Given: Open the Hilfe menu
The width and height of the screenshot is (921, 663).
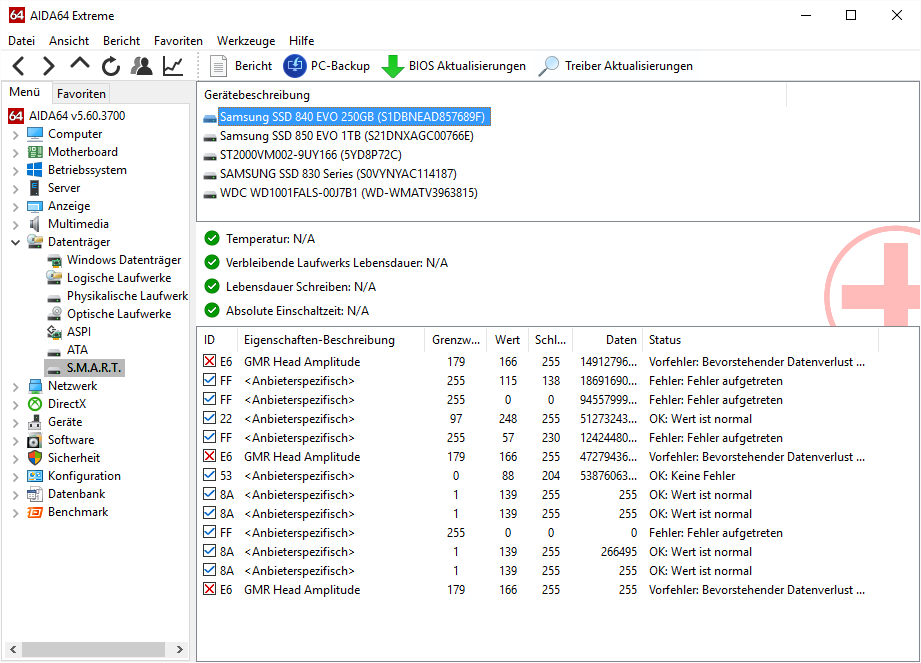Looking at the screenshot, I should tap(301, 41).
